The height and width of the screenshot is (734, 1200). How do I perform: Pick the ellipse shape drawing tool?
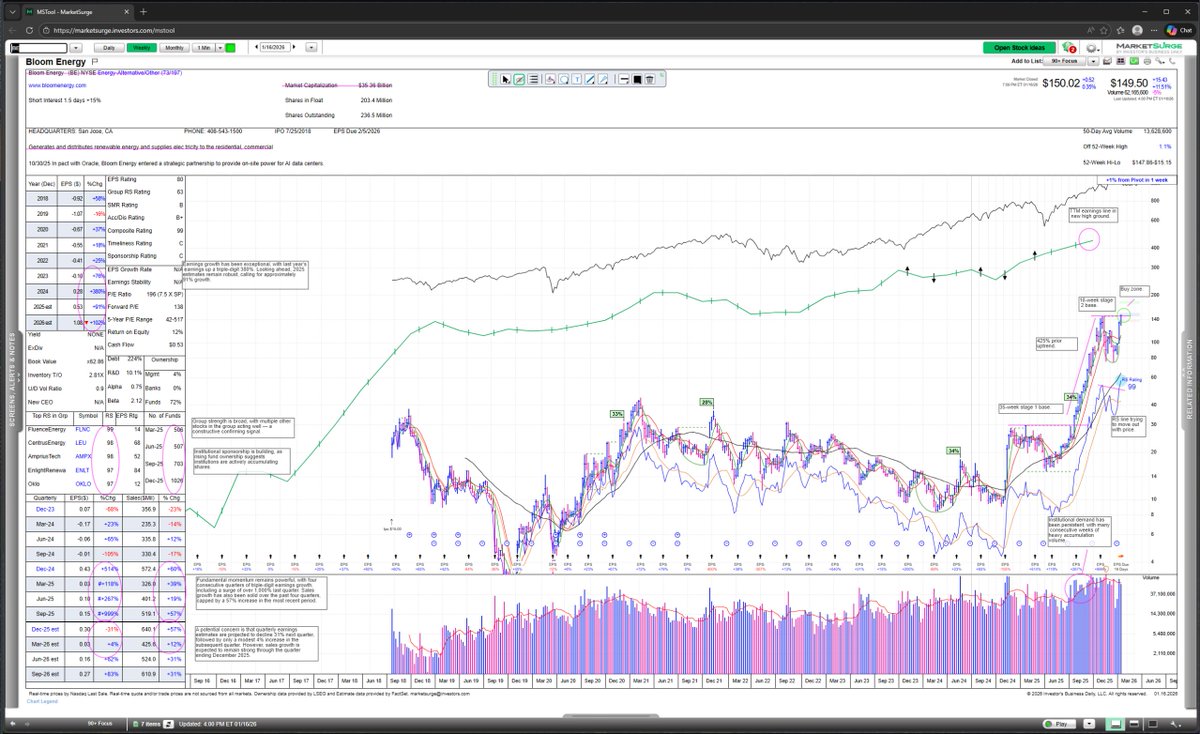coord(564,79)
